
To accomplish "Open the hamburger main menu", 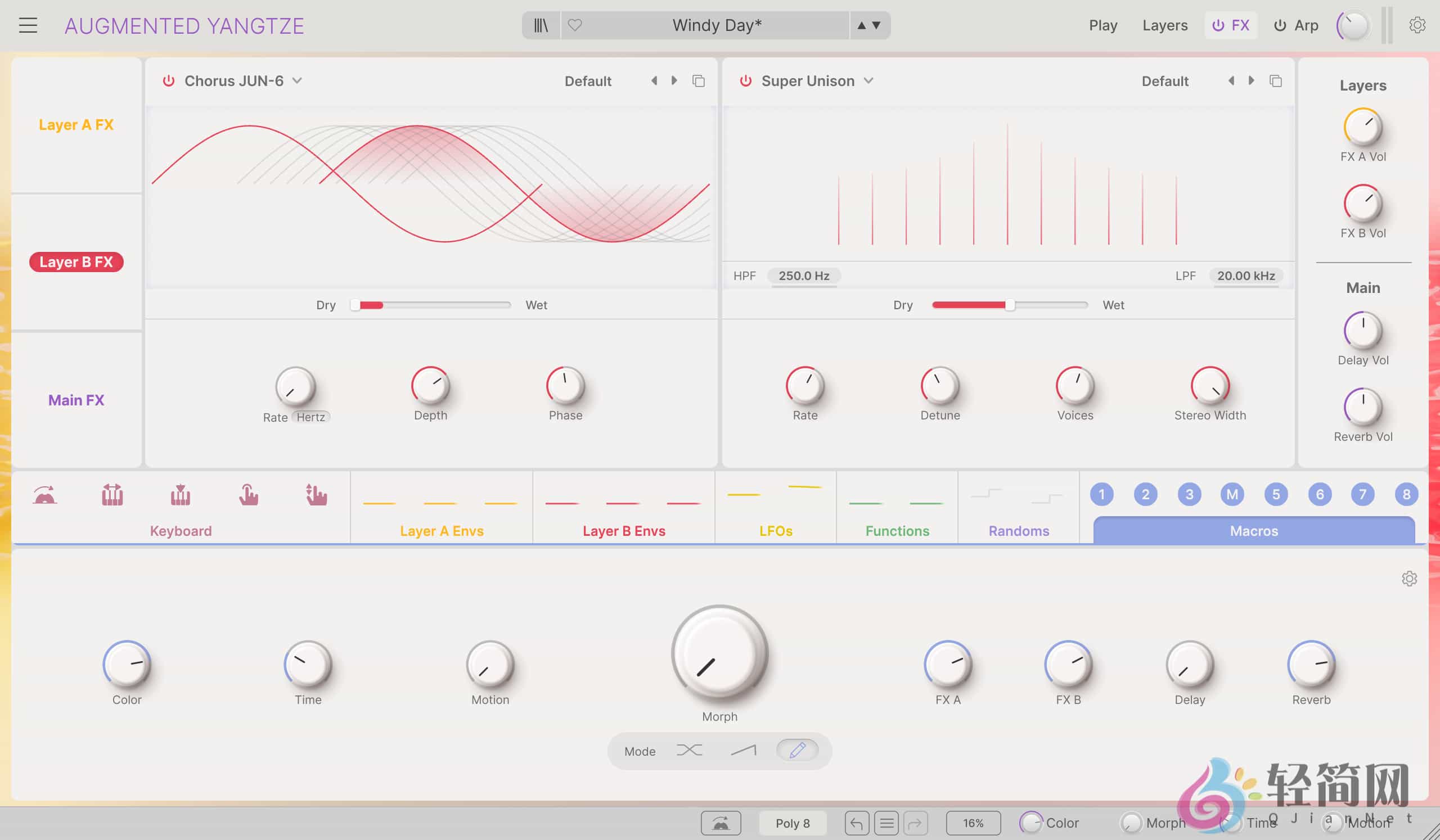I will tap(28, 25).
